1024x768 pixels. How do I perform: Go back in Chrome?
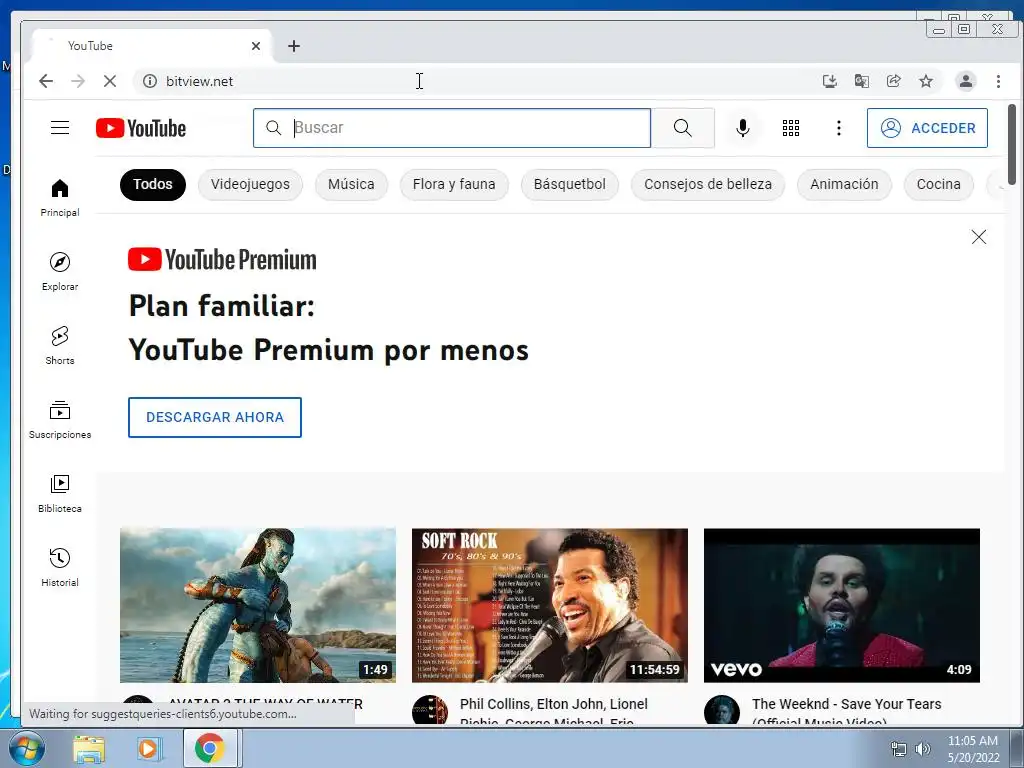pyautogui.click(x=46, y=81)
